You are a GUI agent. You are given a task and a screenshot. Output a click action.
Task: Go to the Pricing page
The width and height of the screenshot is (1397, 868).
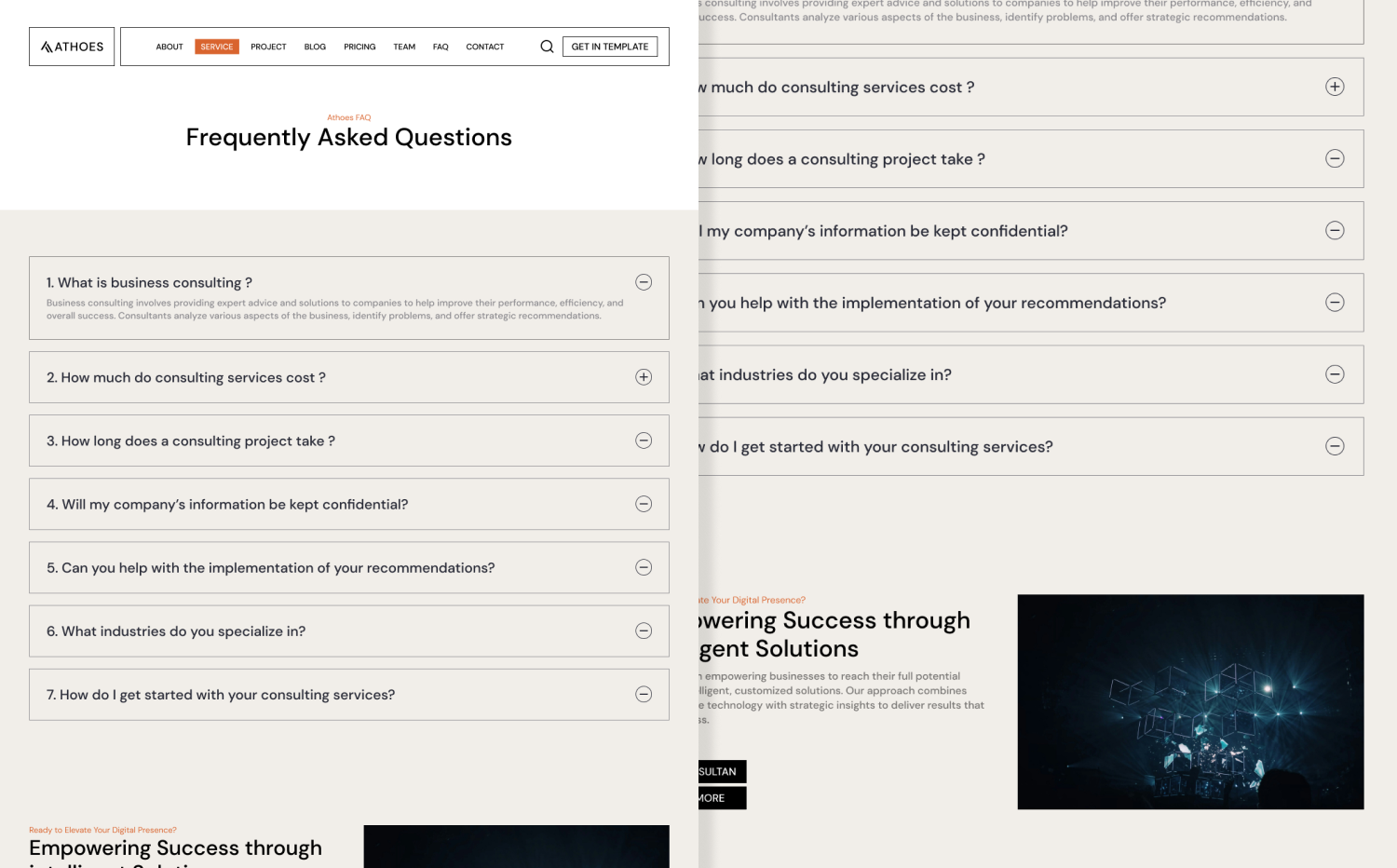pyautogui.click(x=359, y=47)
